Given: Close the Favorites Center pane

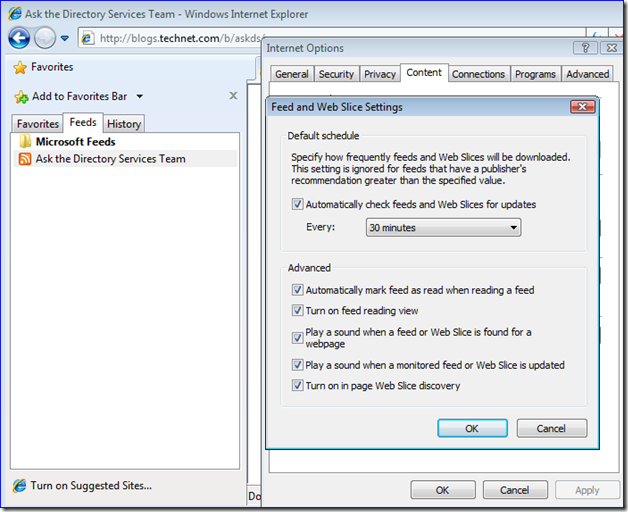Looking at the screenshot, I should (233, 96).
